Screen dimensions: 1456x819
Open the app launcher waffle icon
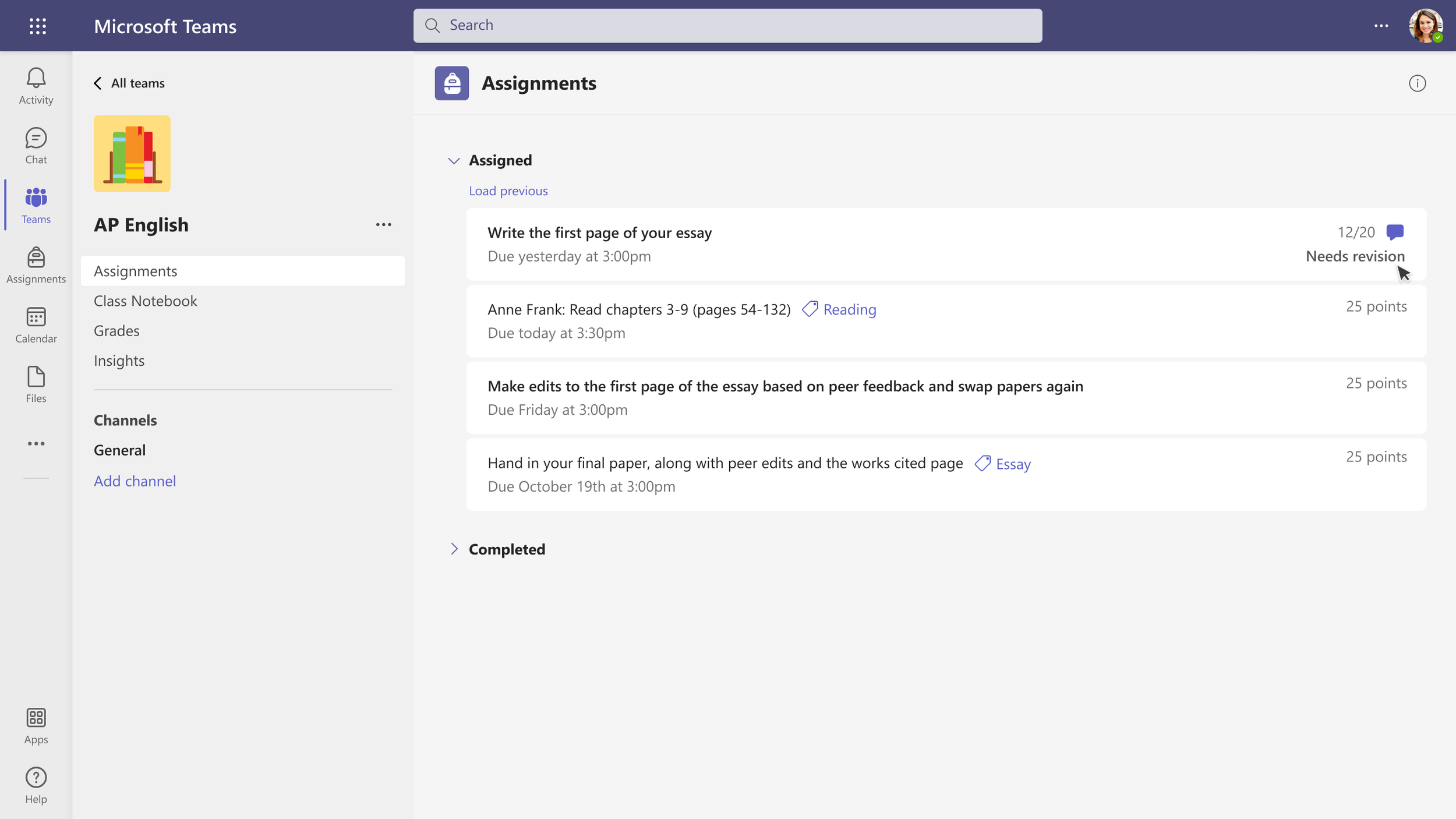[x=38, y=26]
